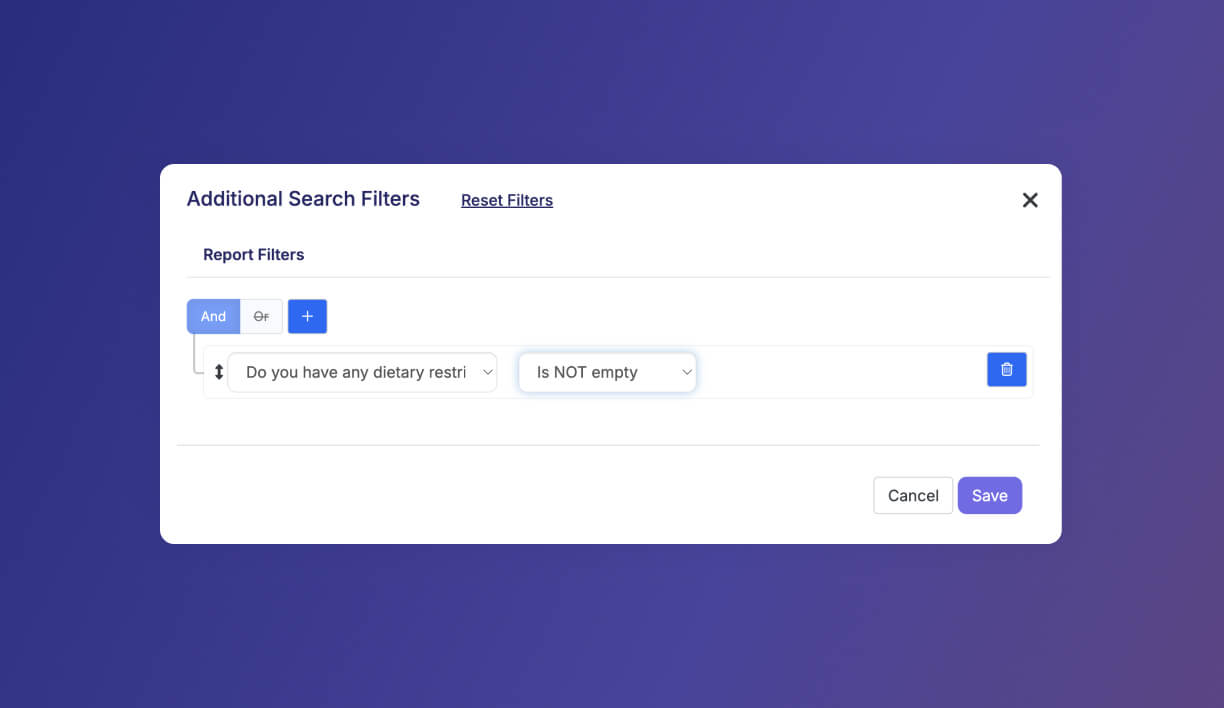Select the And logic toggle
This screenshot has height=708, width=1224.
213,316
